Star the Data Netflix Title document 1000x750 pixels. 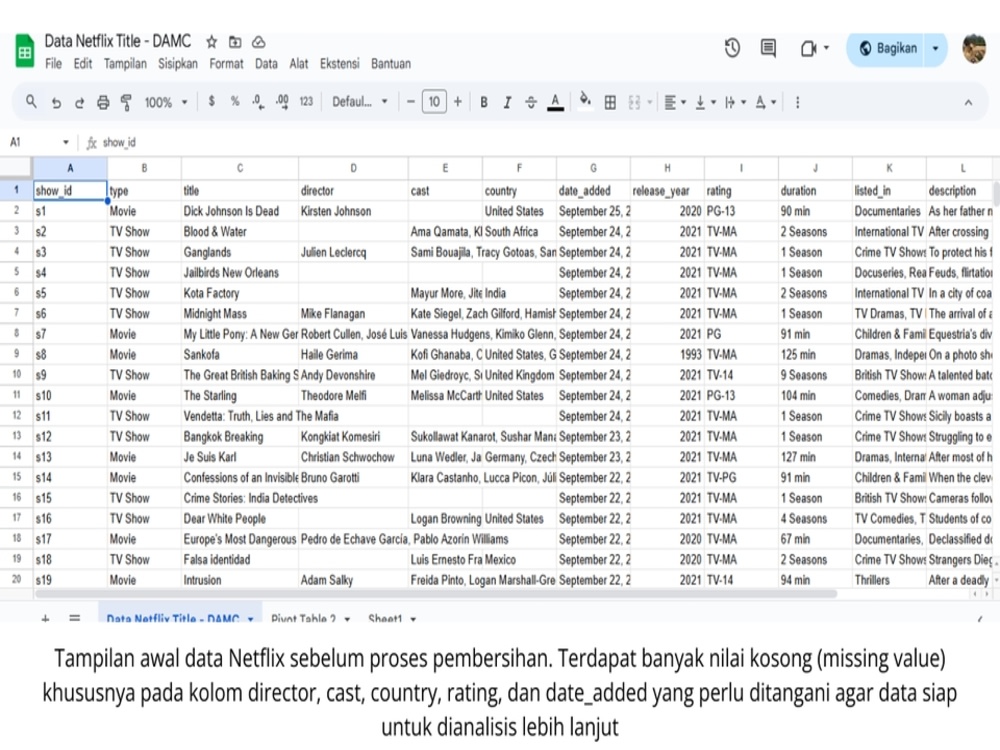pyautogui.click(x=212, y=42)
